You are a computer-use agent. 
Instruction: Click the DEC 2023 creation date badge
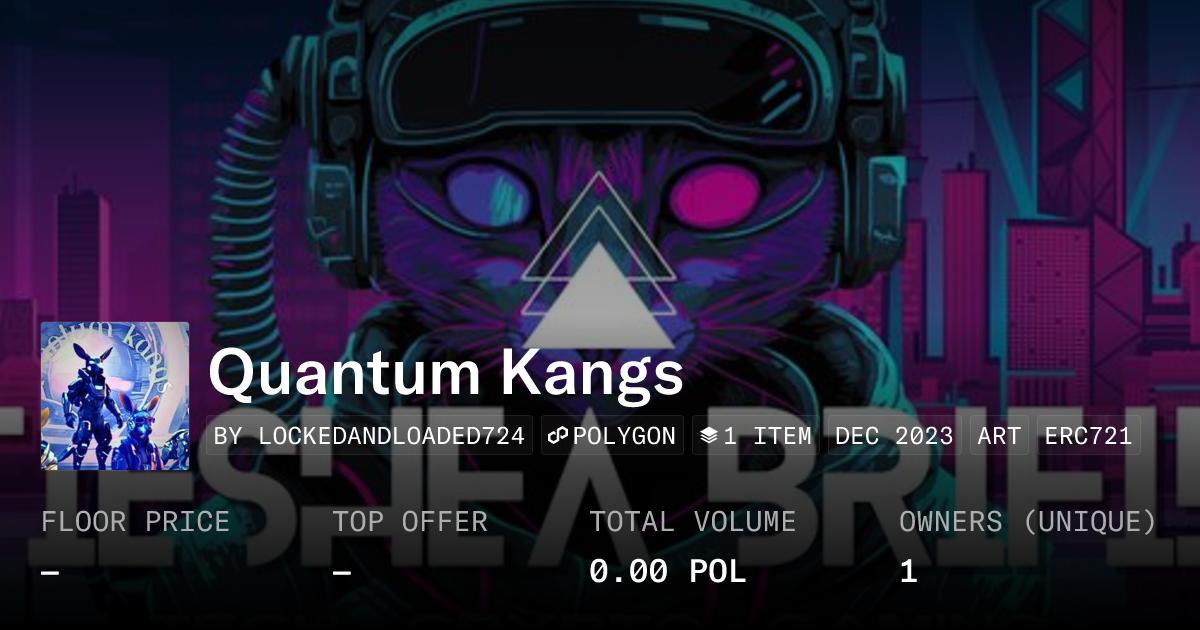(894, 436)
